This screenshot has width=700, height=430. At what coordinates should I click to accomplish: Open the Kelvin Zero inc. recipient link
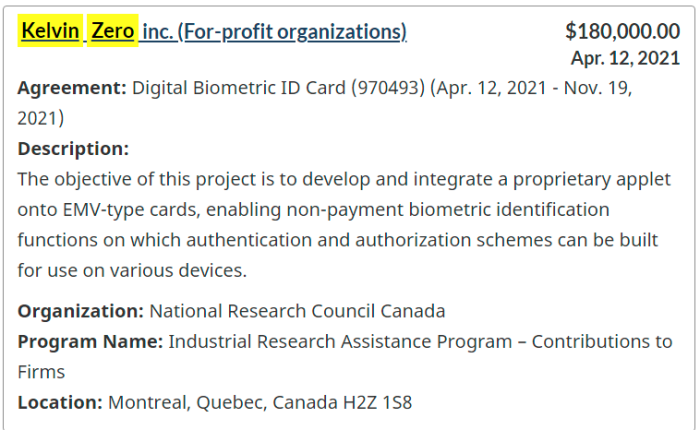(x=212, y=31)
